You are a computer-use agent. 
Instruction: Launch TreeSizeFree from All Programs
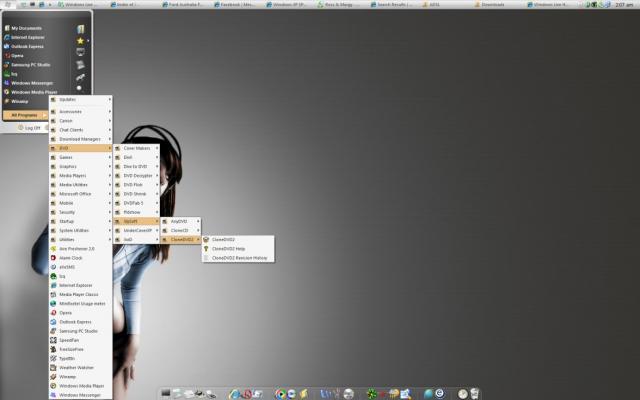[80, 349]
